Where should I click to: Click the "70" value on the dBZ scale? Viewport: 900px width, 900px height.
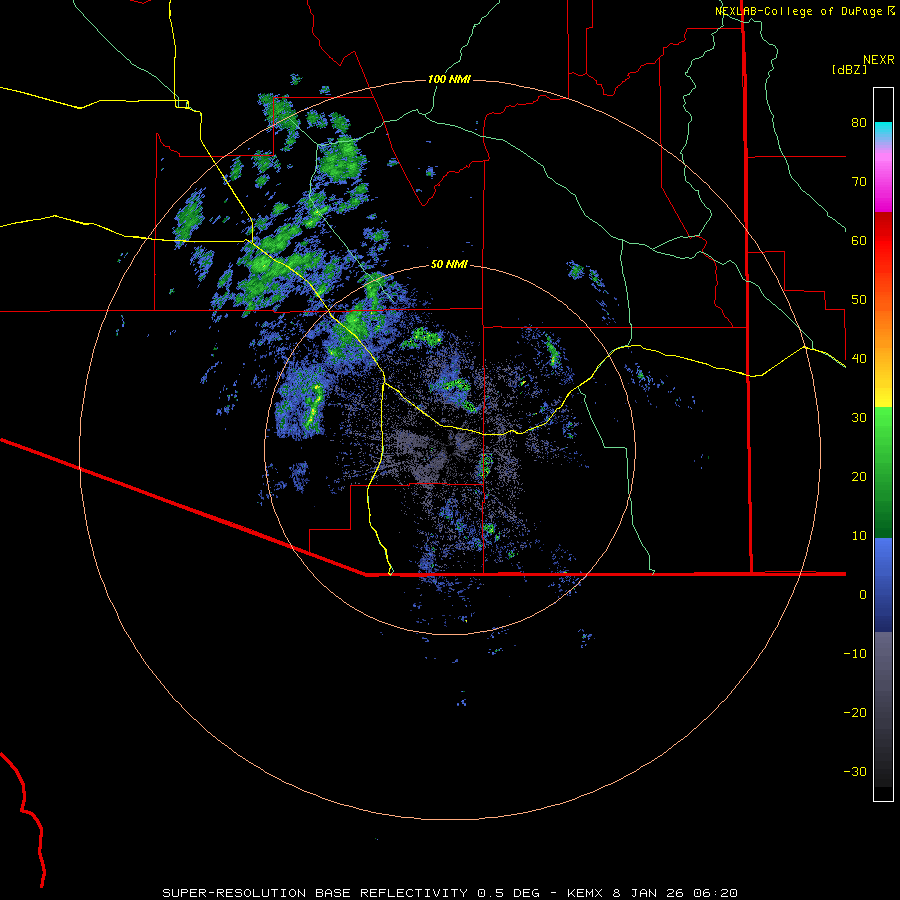pyautogui.click(x=859, y=181)
